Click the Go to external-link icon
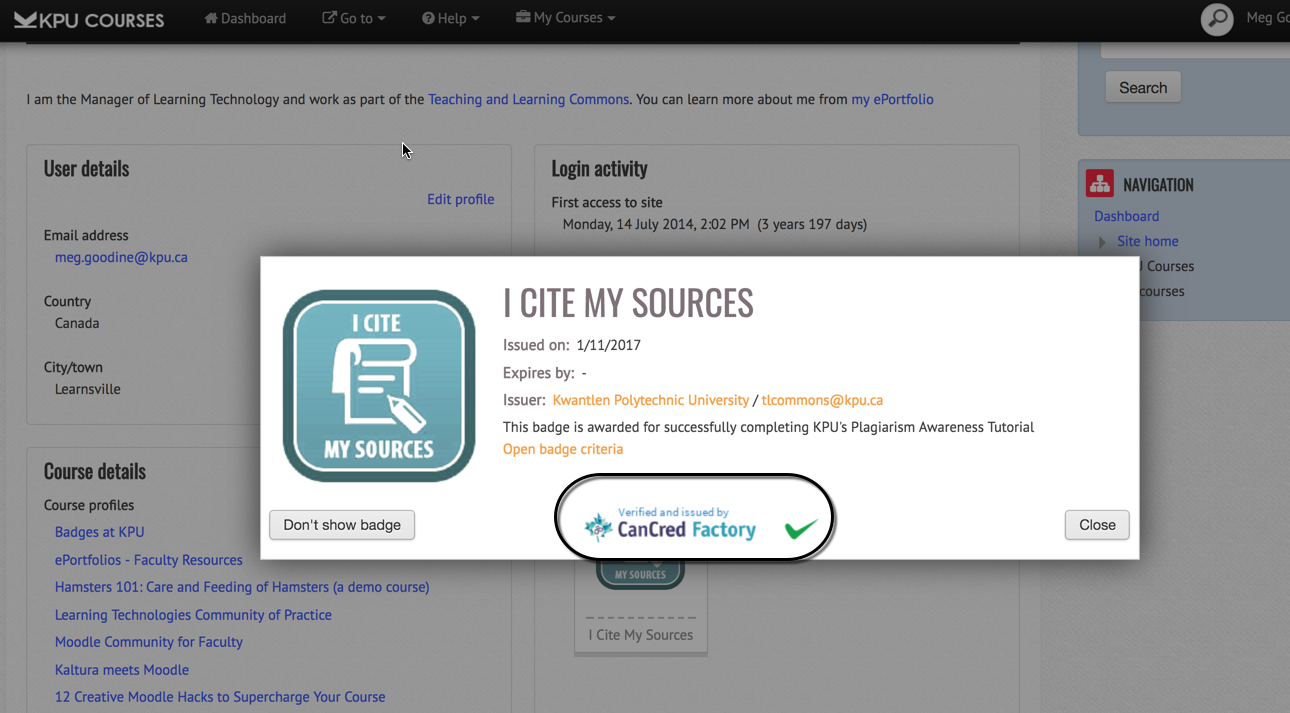This screenshot has width=1290, height=713. point(329,18)
